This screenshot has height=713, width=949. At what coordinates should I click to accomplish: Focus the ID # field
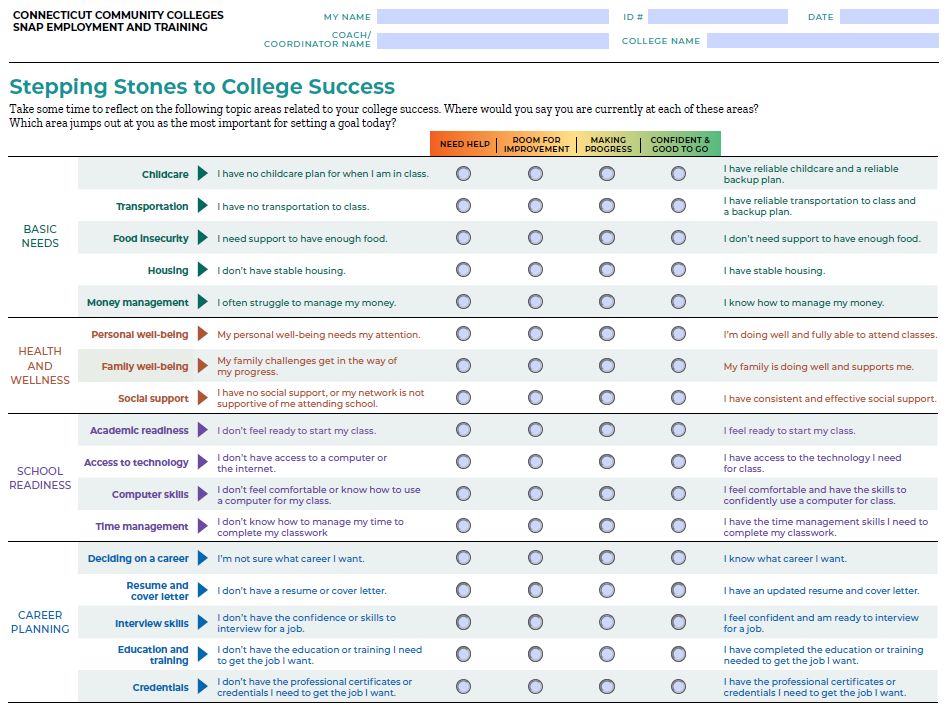click(718, 17)
